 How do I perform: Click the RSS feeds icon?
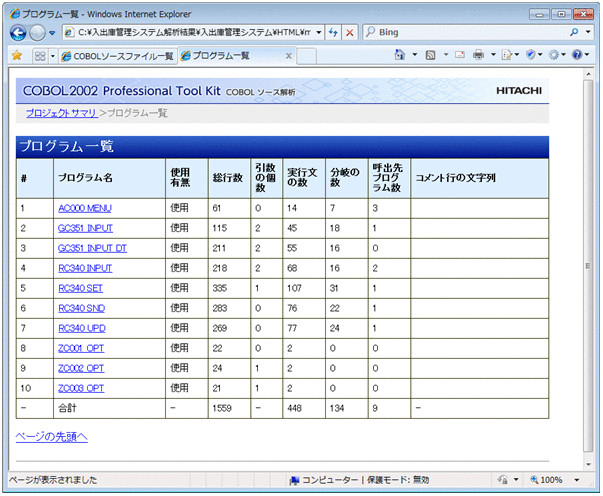point(430,55)
